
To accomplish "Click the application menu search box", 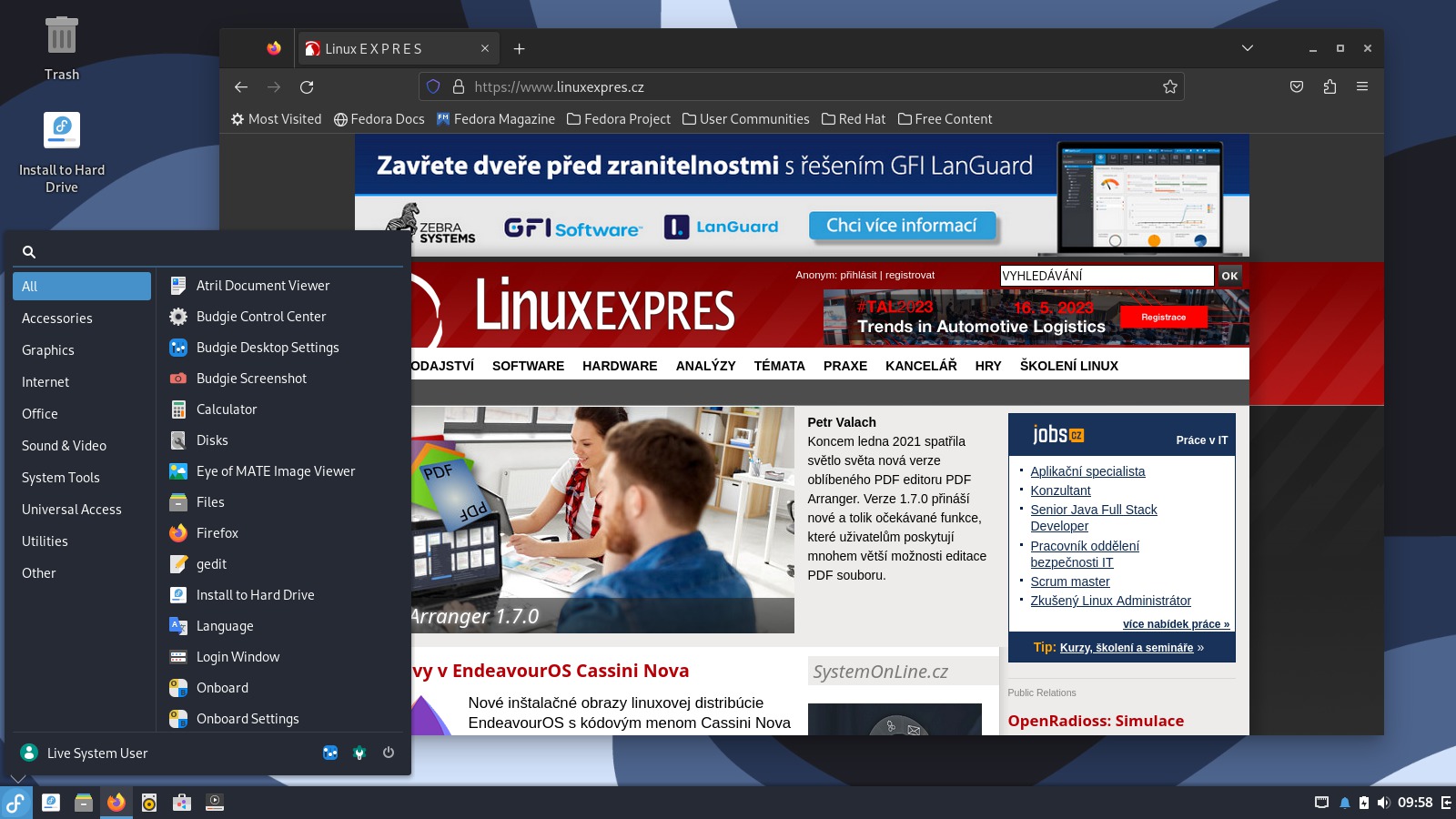I will pyautogui.click(x=207, y=252).
